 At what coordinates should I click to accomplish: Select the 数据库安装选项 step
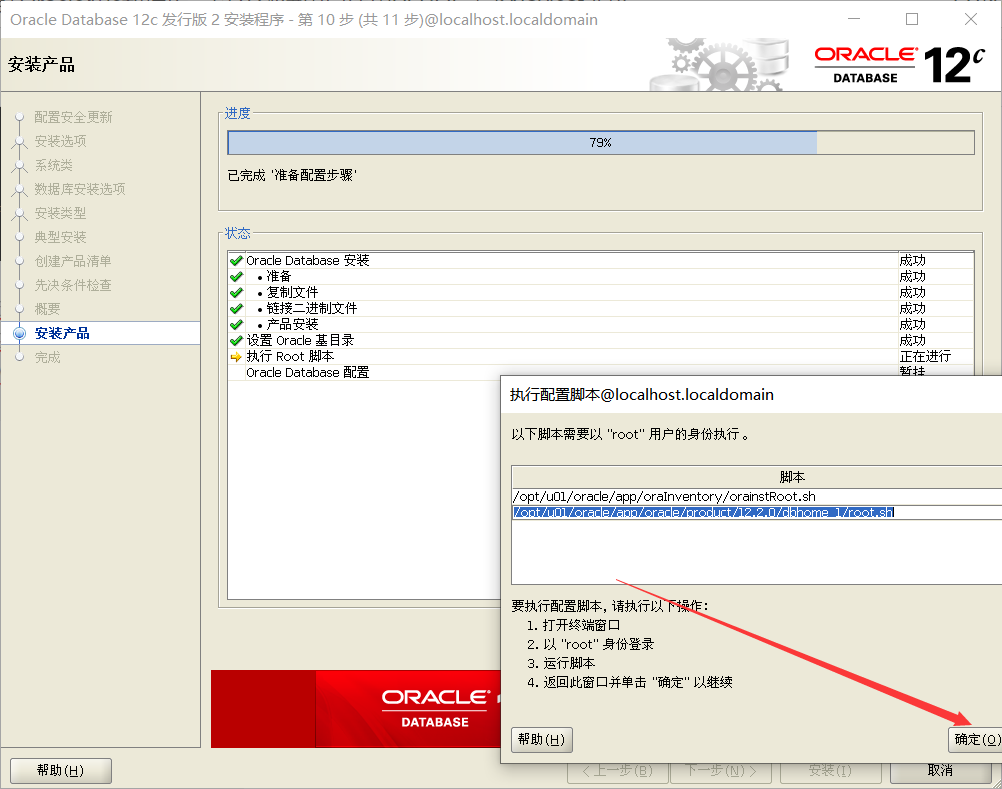[x=80, y=189]
